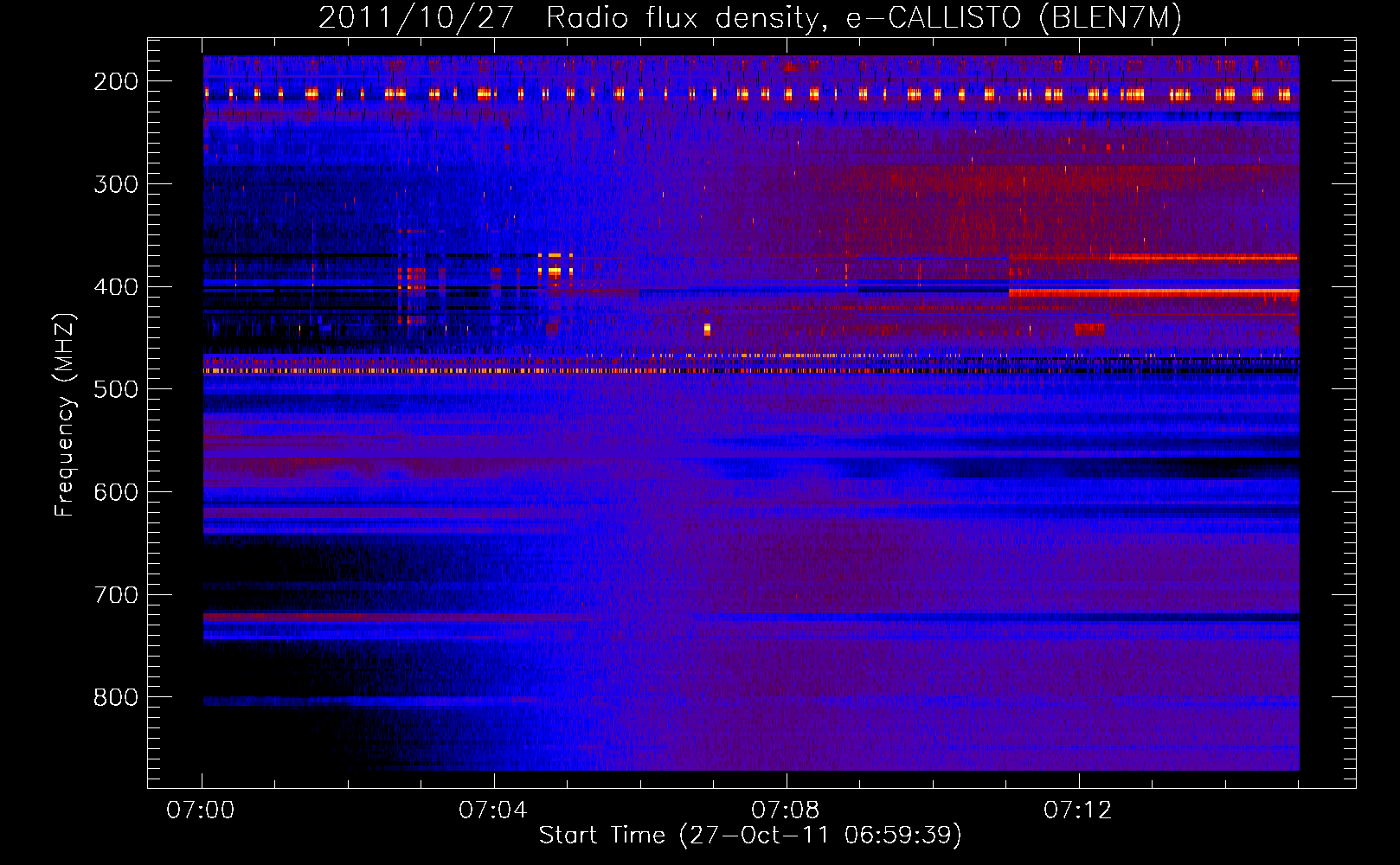This screenshot has height=865, width=1400.
Task: Click the 800 frequency tick label
Action: pos(116,697)
